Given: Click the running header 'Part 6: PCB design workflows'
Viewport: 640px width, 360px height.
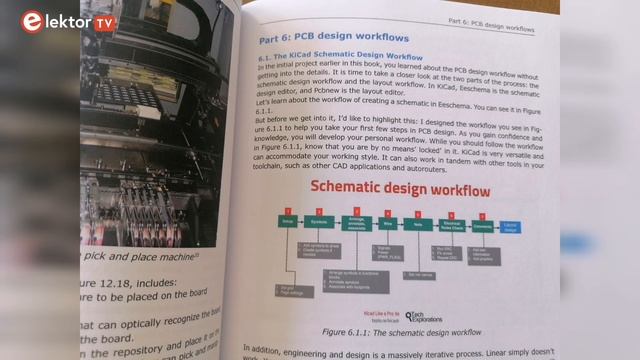Looking at the screenshot, I should click(491, 25).
